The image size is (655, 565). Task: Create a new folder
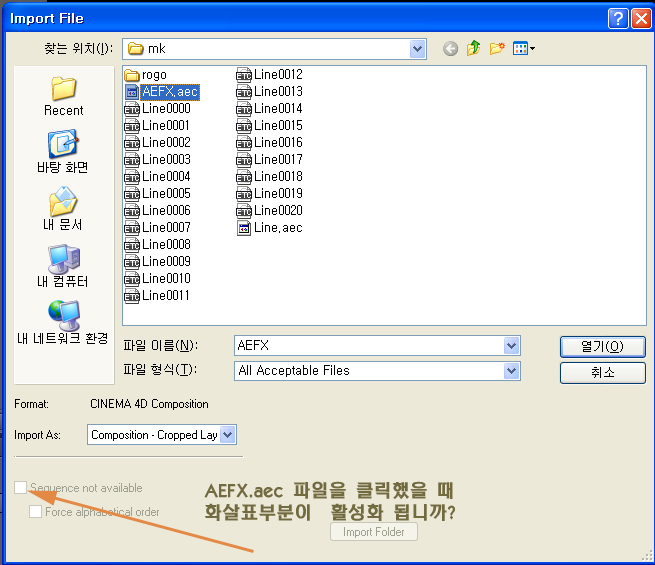pyautogui.click(x=497, y=49)
